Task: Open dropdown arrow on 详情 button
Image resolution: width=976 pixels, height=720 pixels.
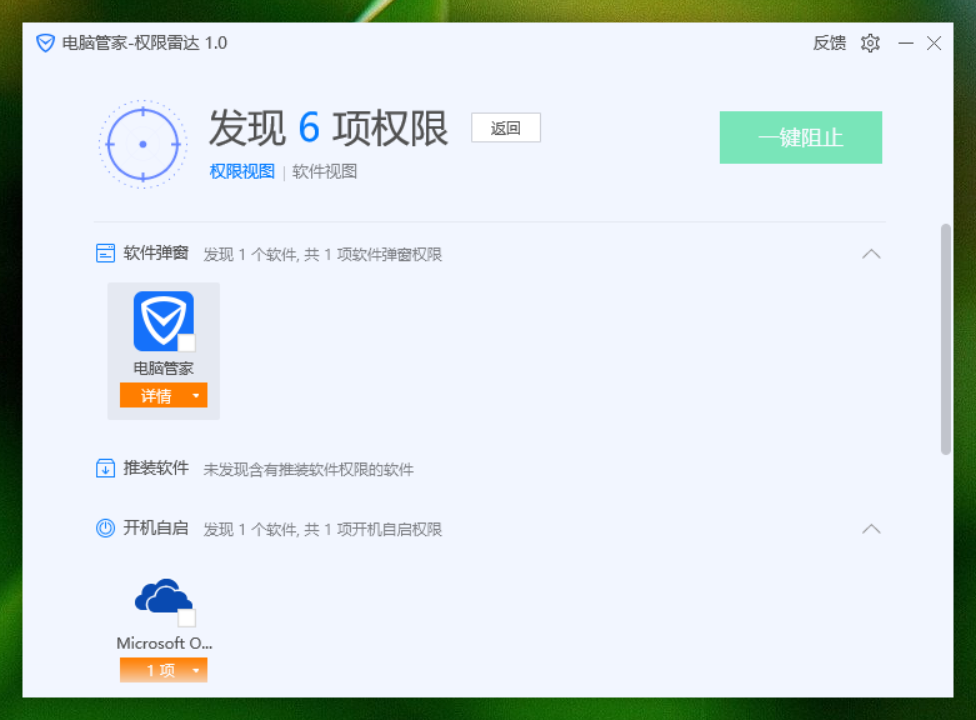Action: point(196,396)
